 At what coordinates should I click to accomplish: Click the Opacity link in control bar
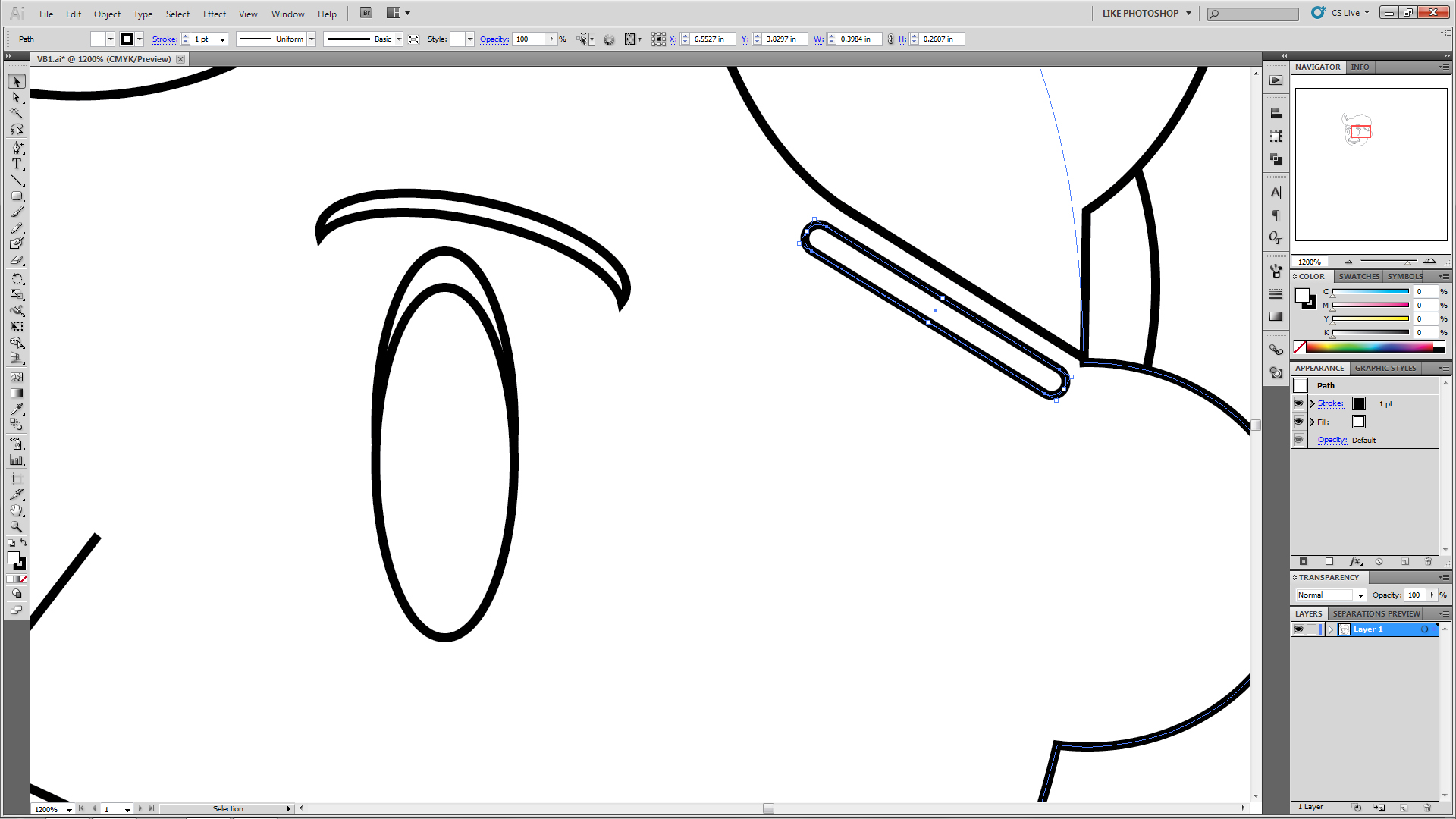click(494, 39)
